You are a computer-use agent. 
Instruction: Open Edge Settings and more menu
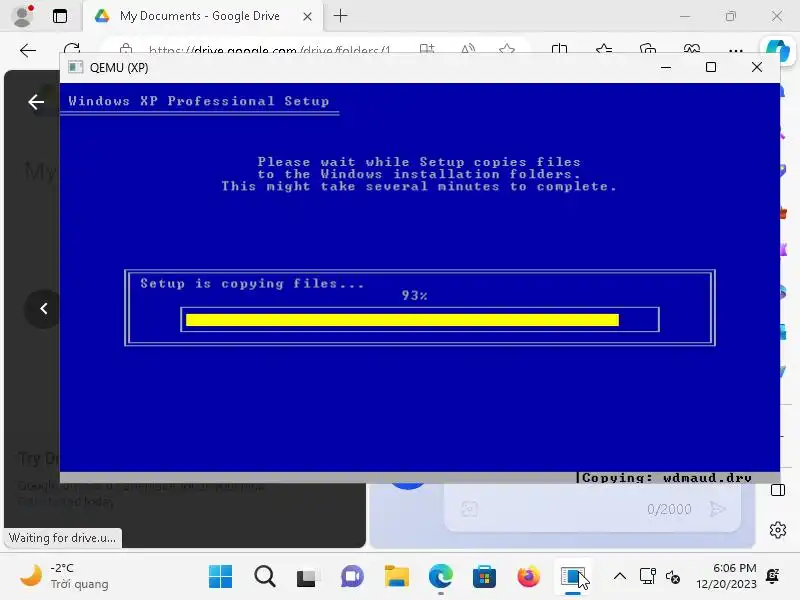(x=736, y=50)
